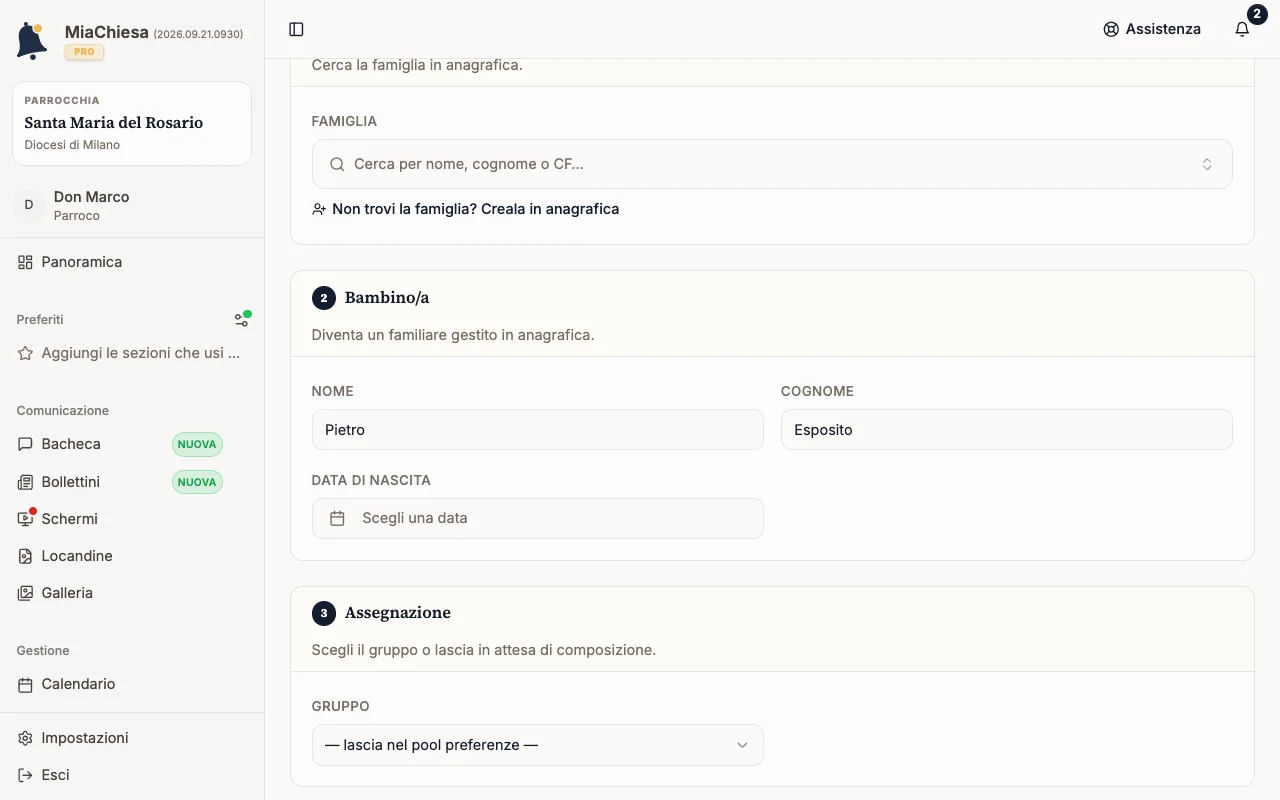Image resolution: width=1280 pixels, height=800 pixels.
Task: Toggle the sidebar panel icon
Action: click(296, 29)
